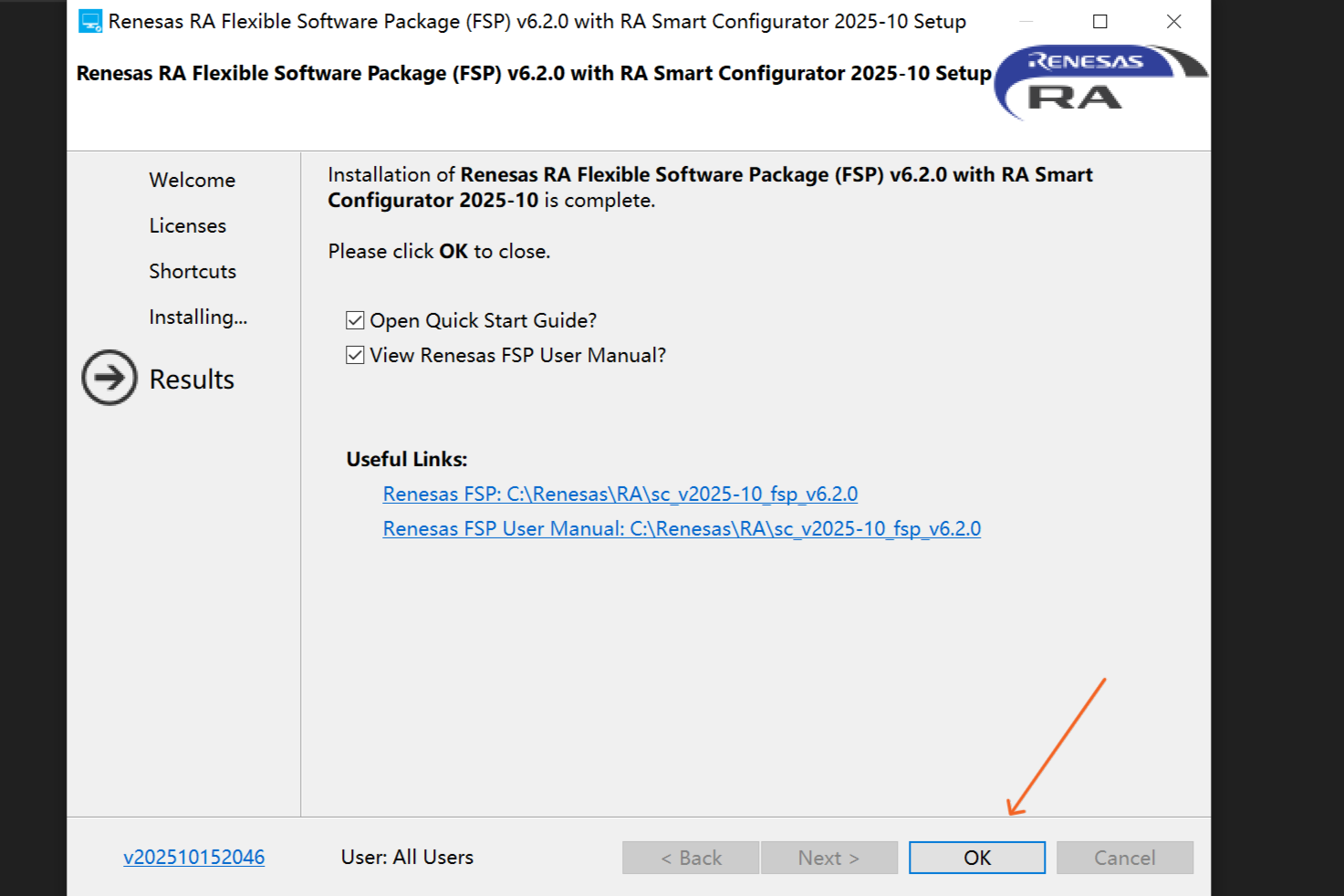The image size is (1344, 896).
Task: Click the Renesas RA logo
Action: (x=1100, y=82)
